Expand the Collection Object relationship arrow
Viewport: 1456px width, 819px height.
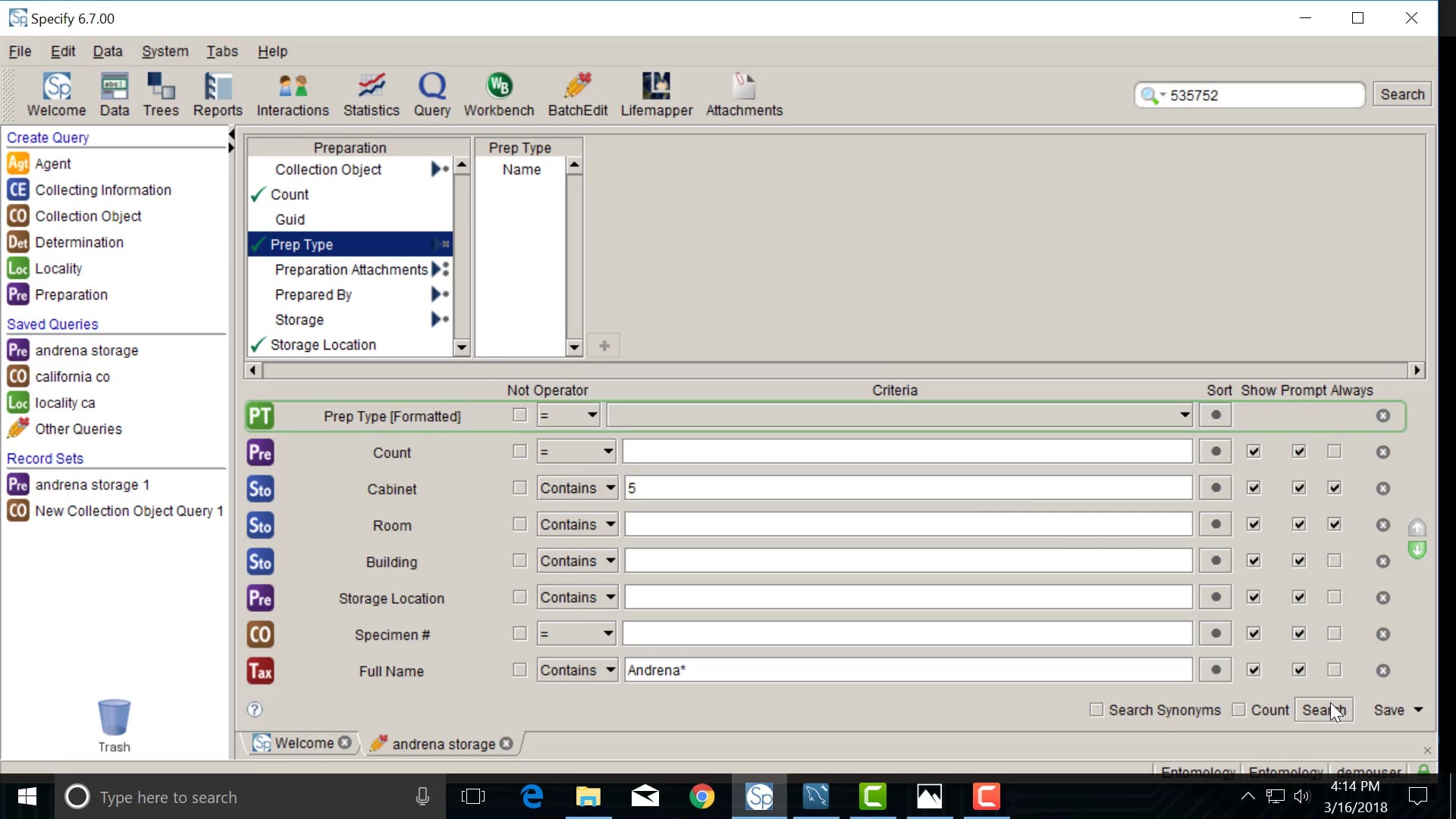pos(440,169)
